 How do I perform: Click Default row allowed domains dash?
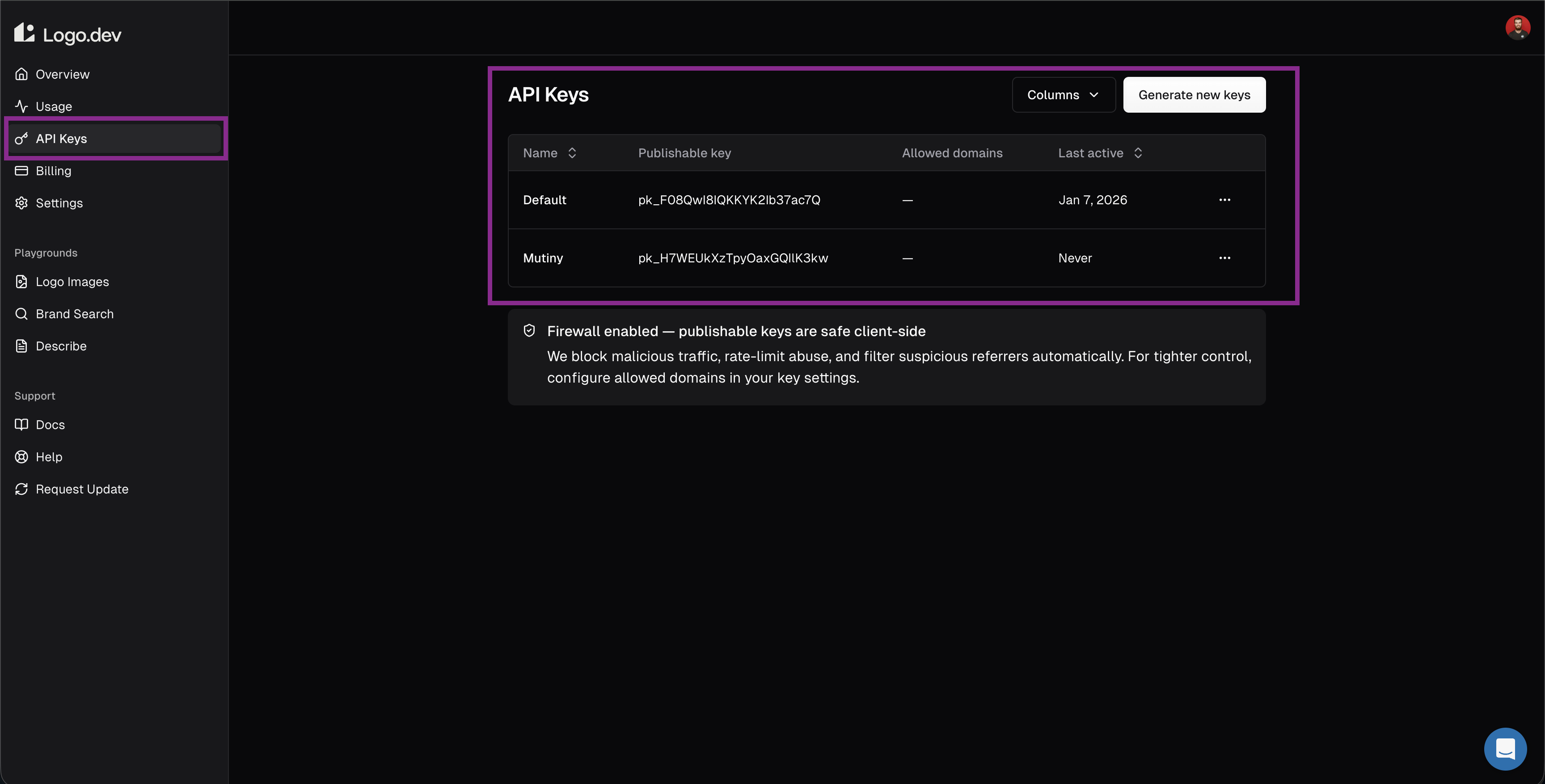(908, 200)
